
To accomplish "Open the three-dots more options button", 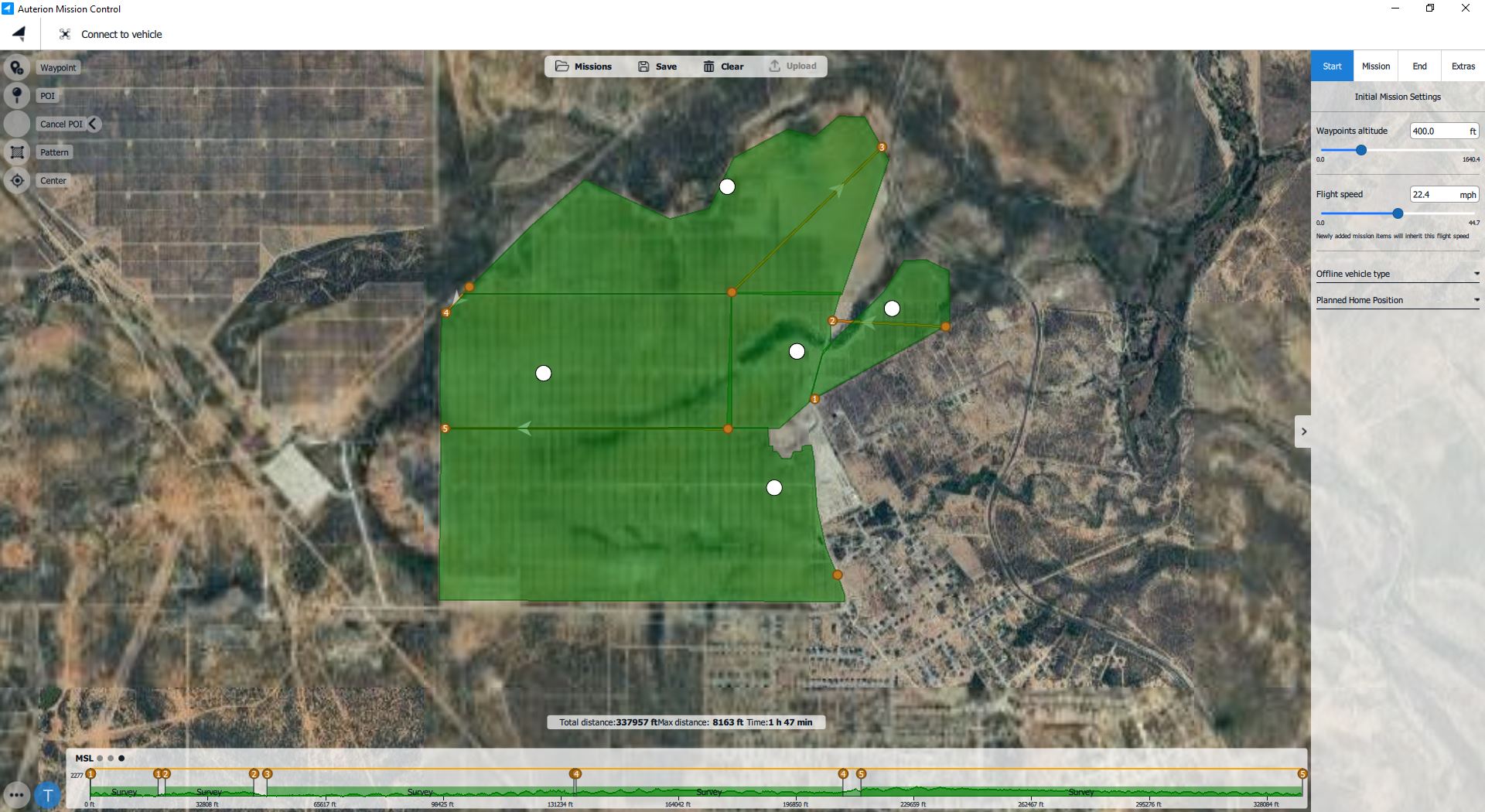I will [17, 794].
